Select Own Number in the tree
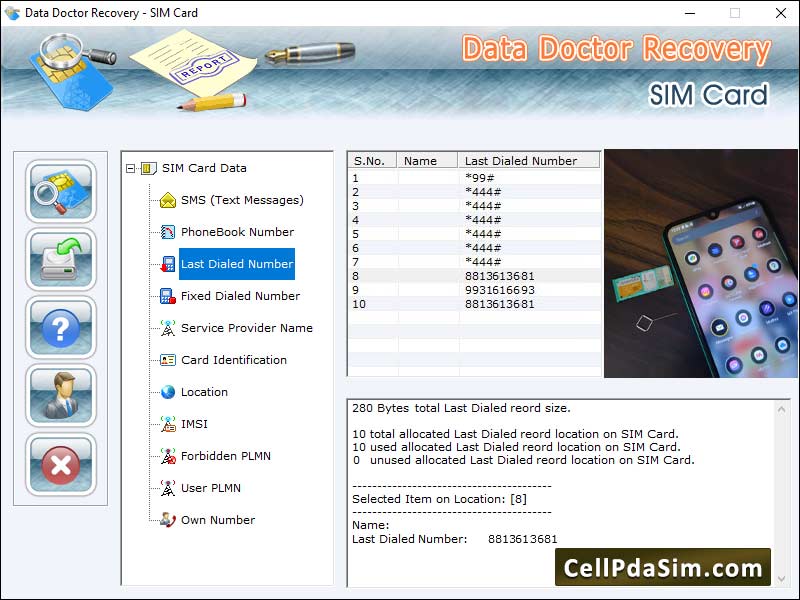The height and width of the screenshot is (600, 800). tap(217, 520)
